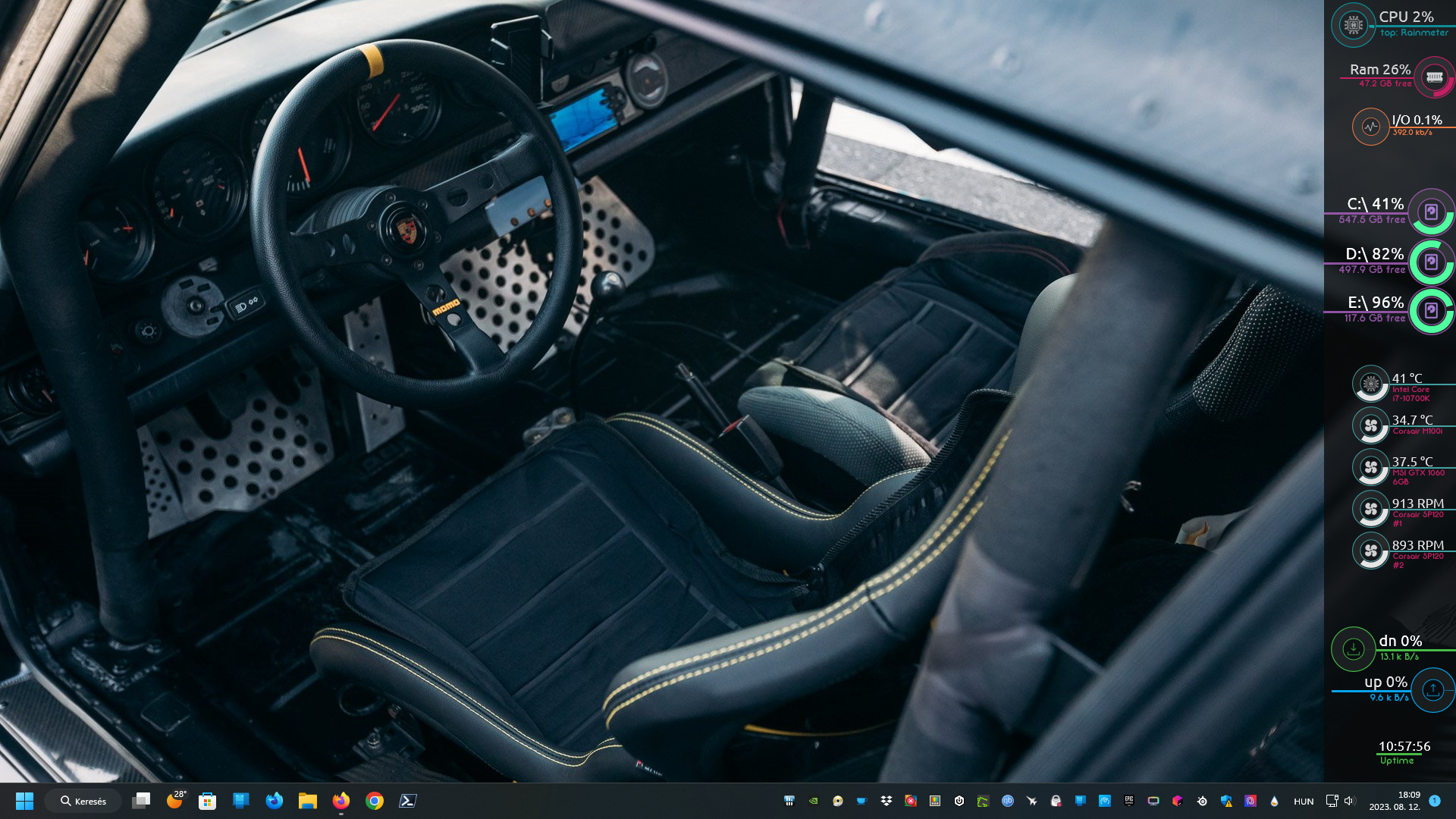Open the blue desktop app after Microsoft Store

(241, 801)
